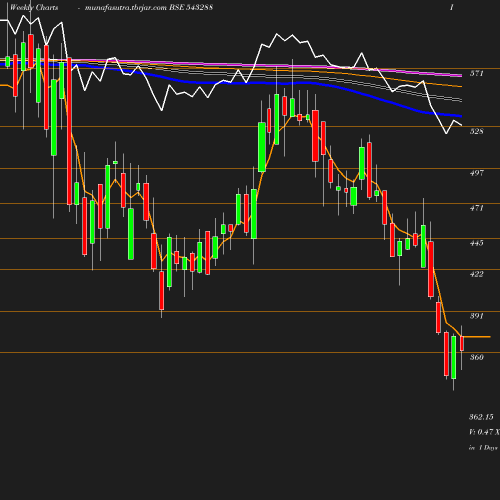Click the "V: 0.47 X" volume text
Viewport: 500px width, 500px height.
tap(484, 432)
